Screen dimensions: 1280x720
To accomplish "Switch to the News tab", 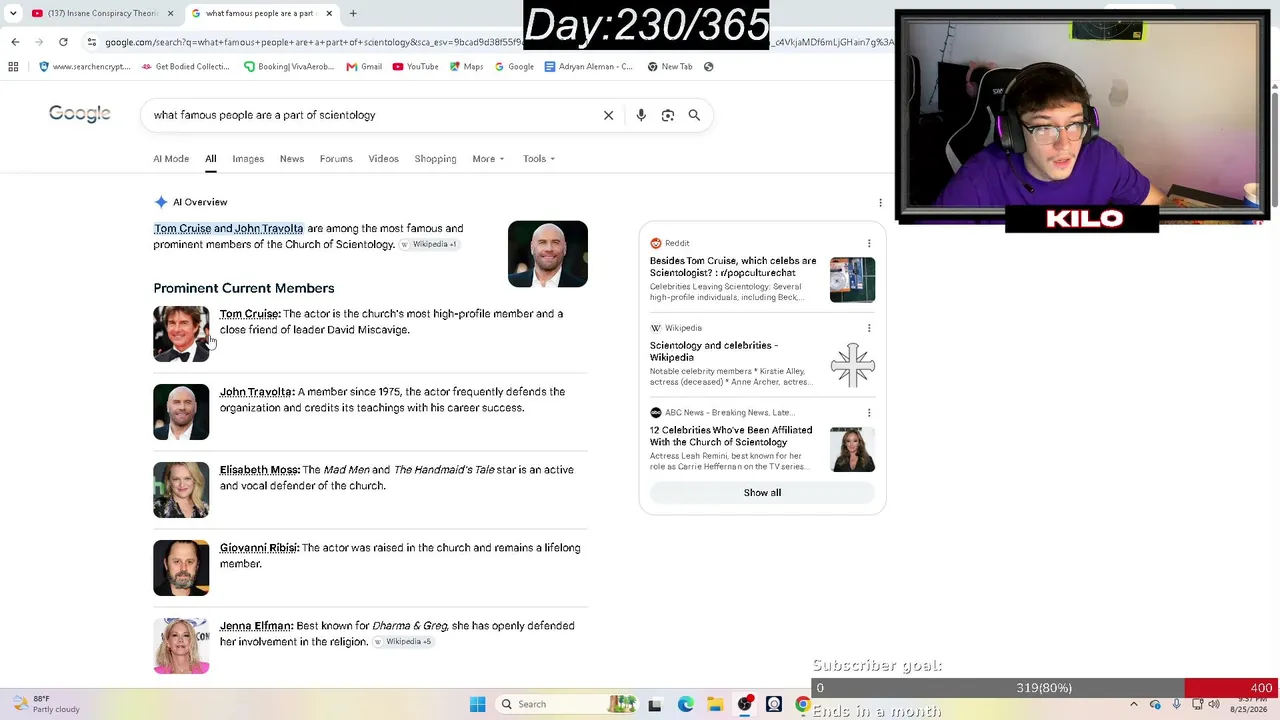I will point(292,159).
